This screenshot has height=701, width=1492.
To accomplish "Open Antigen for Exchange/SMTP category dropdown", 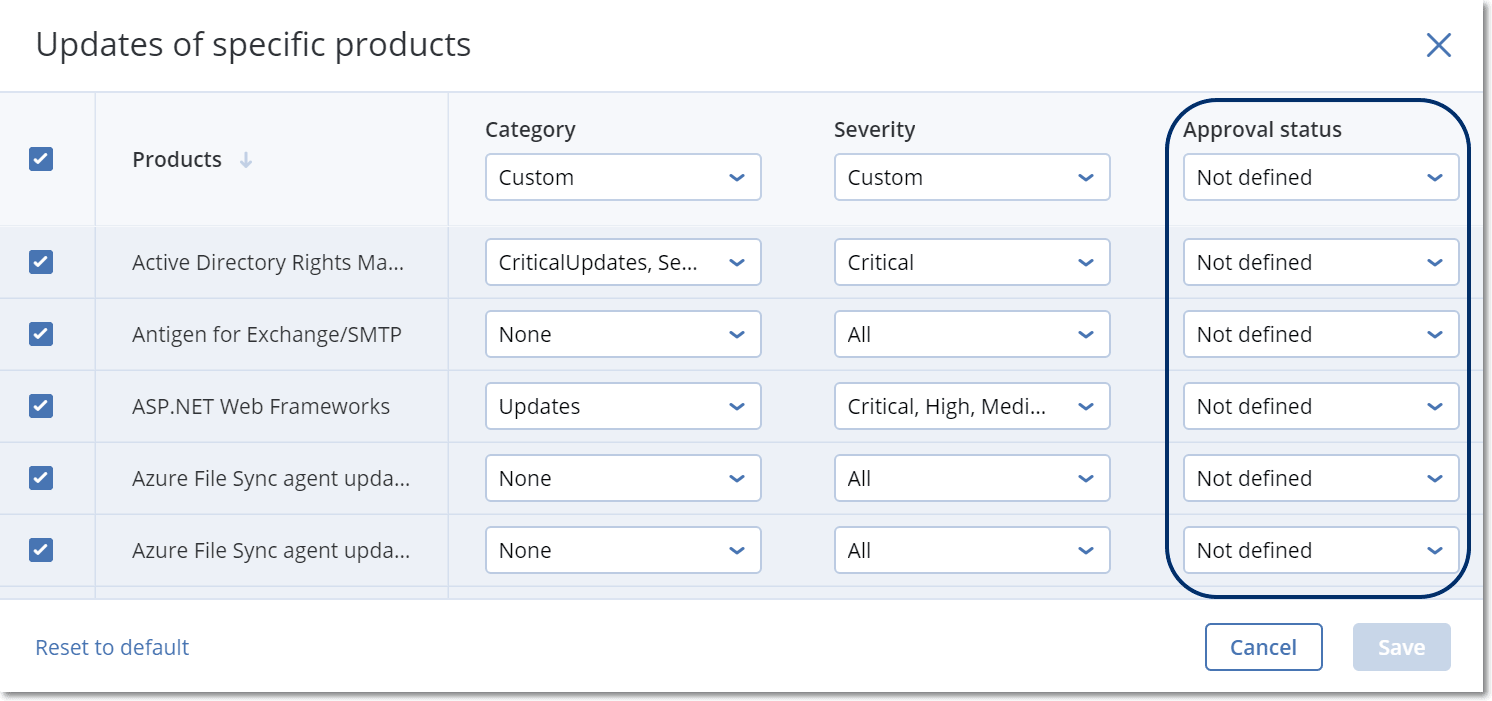I will click(x=622, y=334).
